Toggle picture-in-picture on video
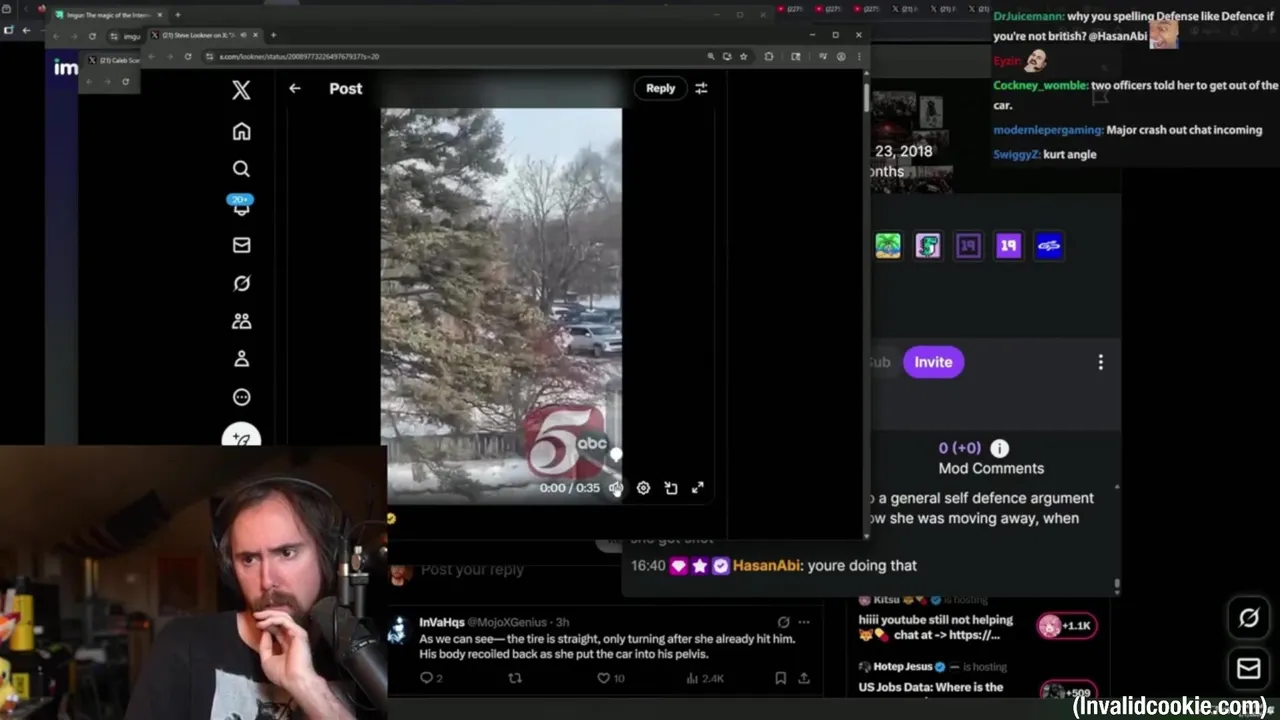The height and width of the screenshot is (720, 1280). click(671, 488)
